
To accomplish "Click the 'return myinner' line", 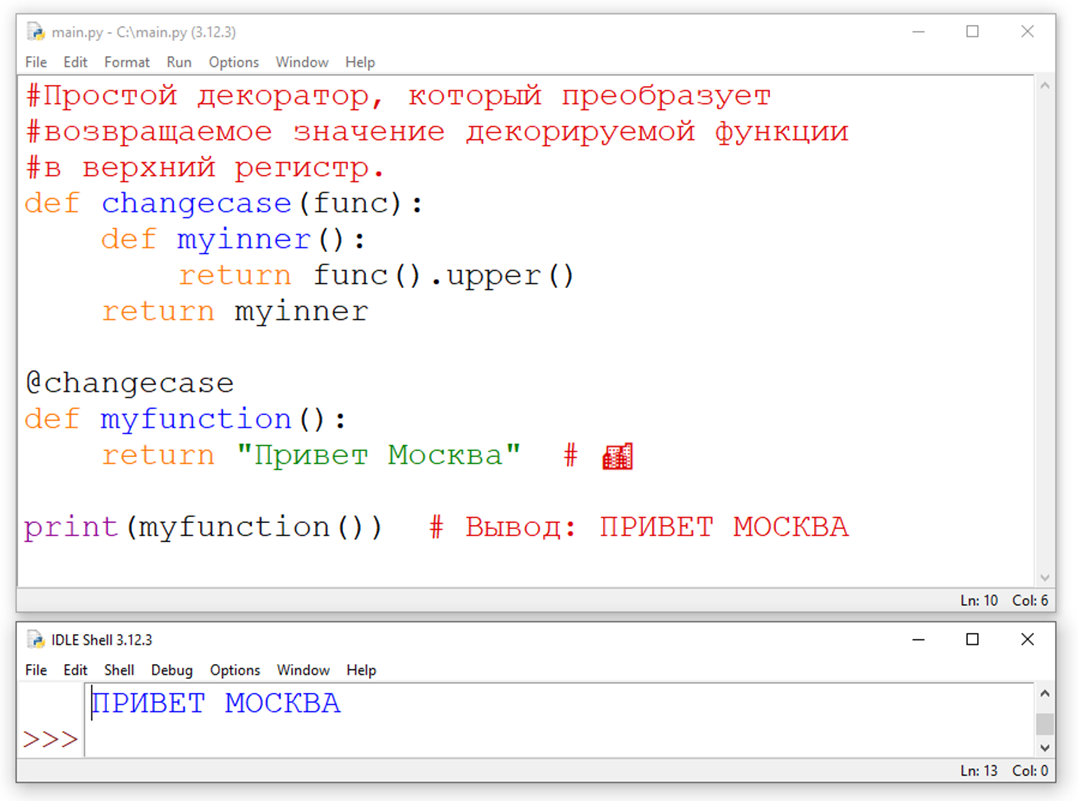I will coord(235,312).
